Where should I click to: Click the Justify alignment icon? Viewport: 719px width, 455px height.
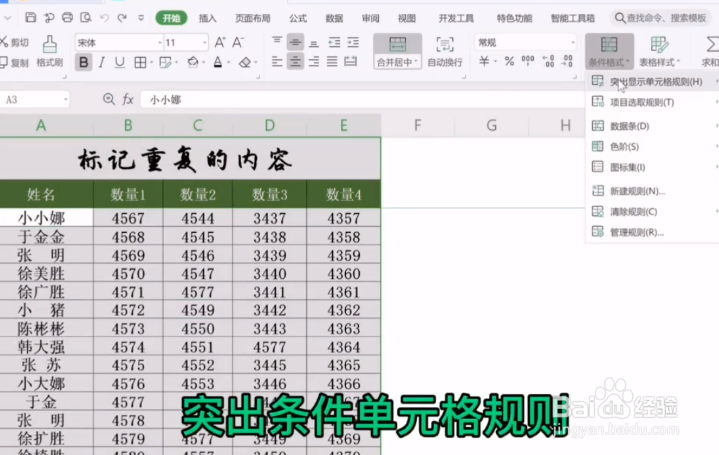332,61
